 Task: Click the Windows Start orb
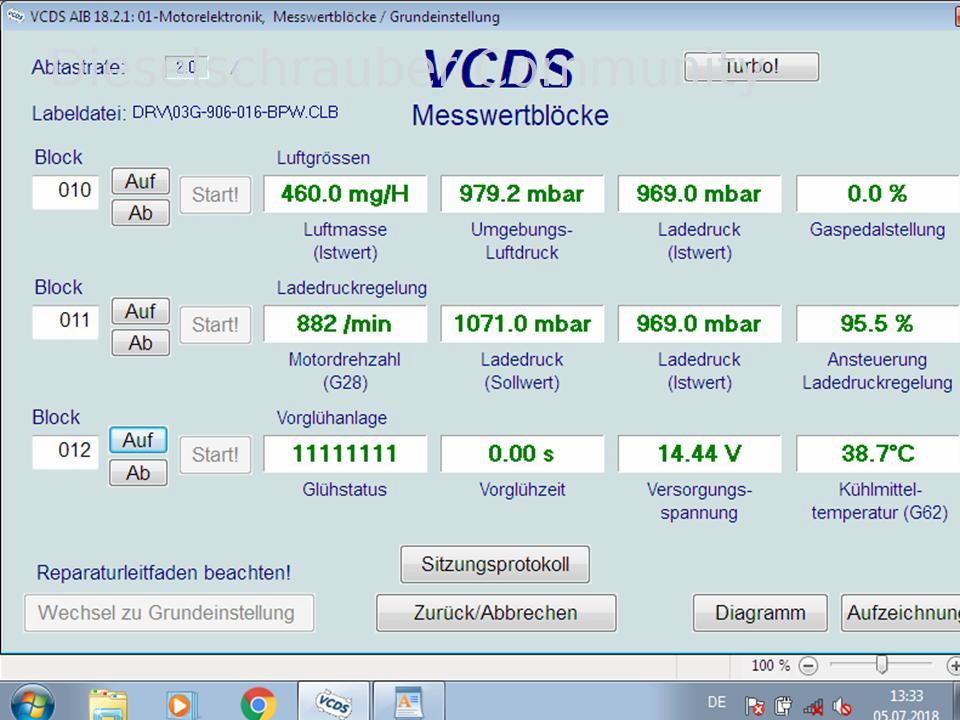tap(32, 704)
